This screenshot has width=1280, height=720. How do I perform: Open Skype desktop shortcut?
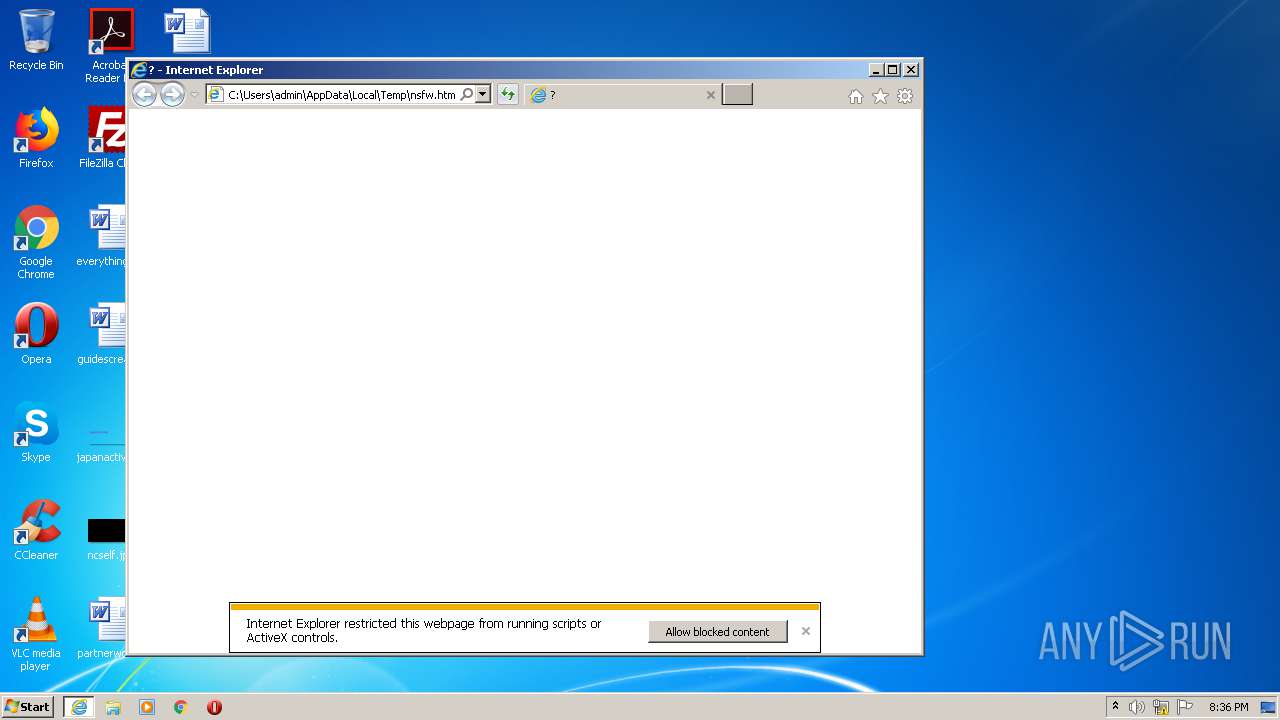tap(36, 432)
